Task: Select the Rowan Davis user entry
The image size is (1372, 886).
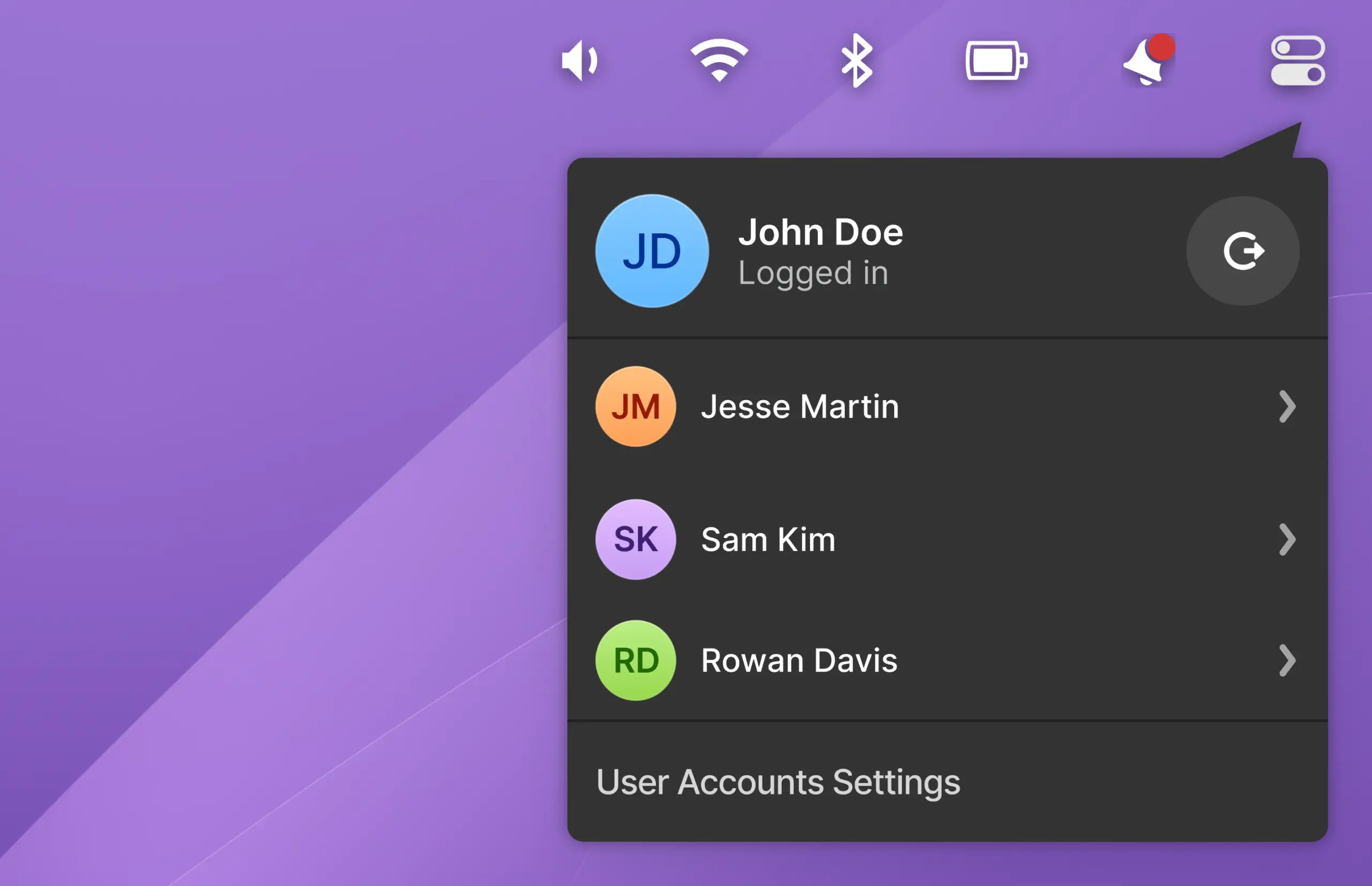Action: pyautogui.click(x=799, y=660)
